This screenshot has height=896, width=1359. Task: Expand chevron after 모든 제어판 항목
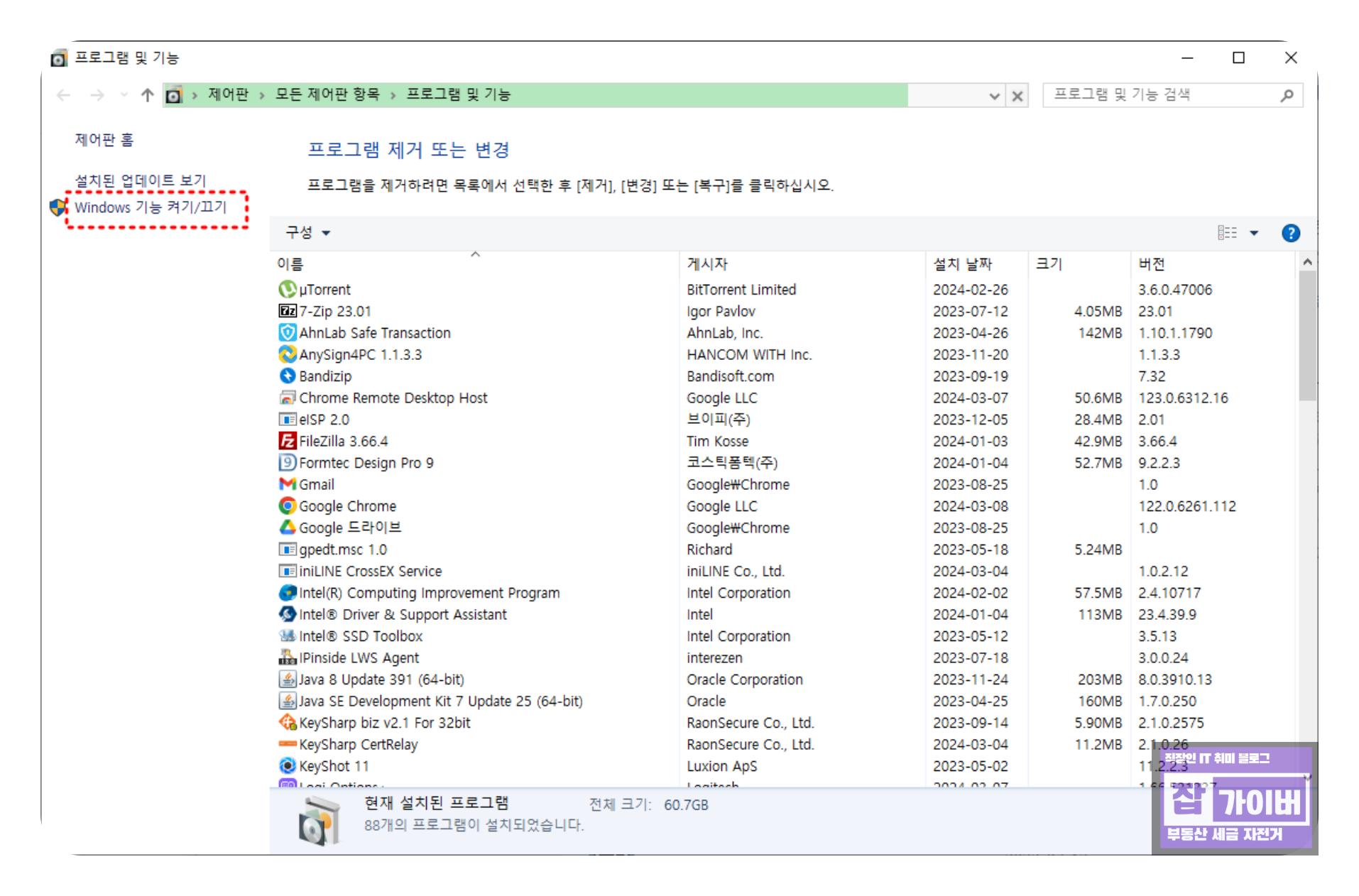click(392, 95)
